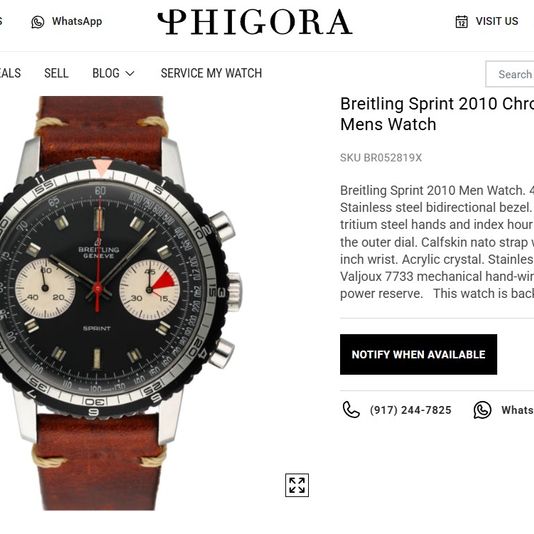Click the WhatsApp icon in header

pyautogui.click(x=38, y=22)
